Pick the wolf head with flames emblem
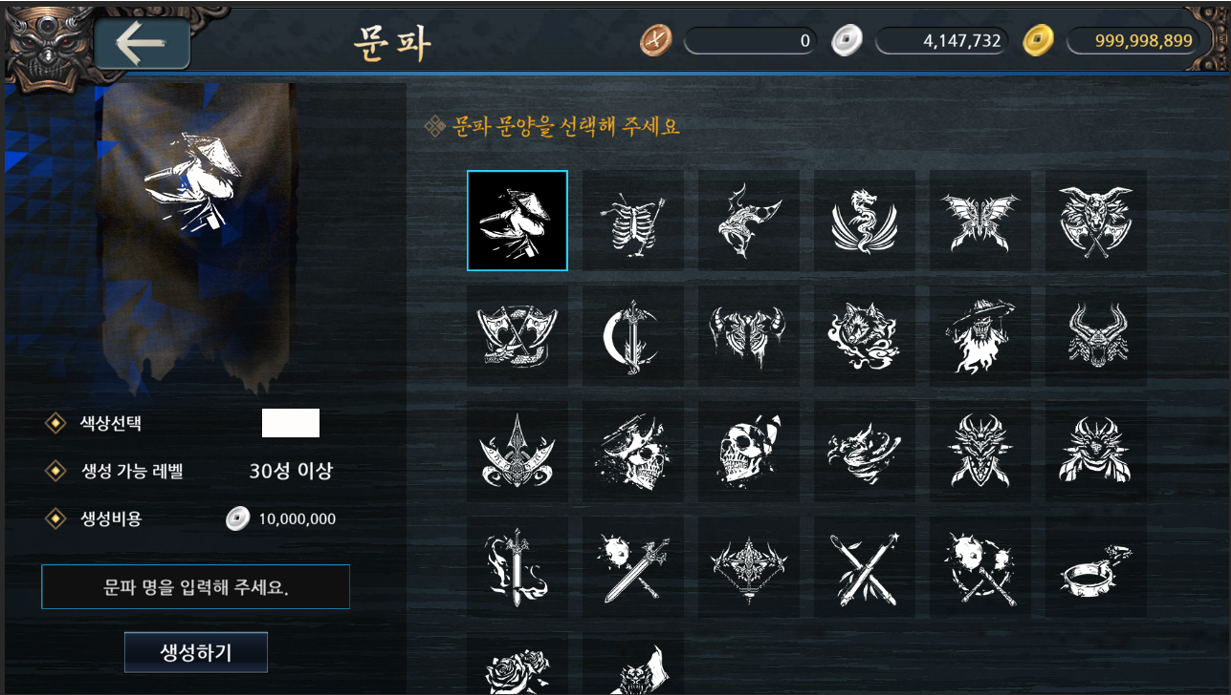 tap(864, 336)
